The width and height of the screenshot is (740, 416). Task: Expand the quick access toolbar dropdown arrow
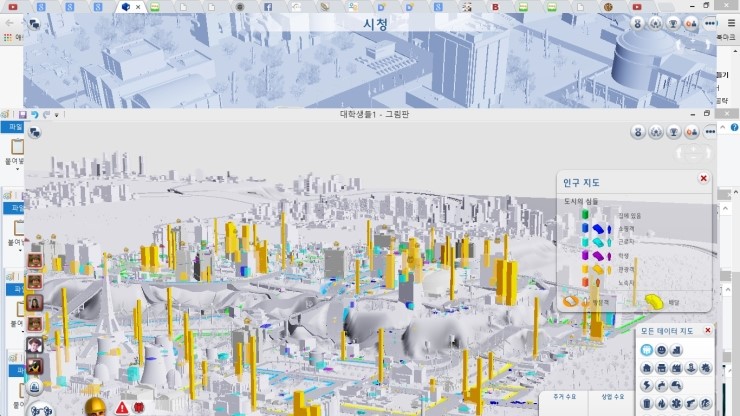click(57, 115)
